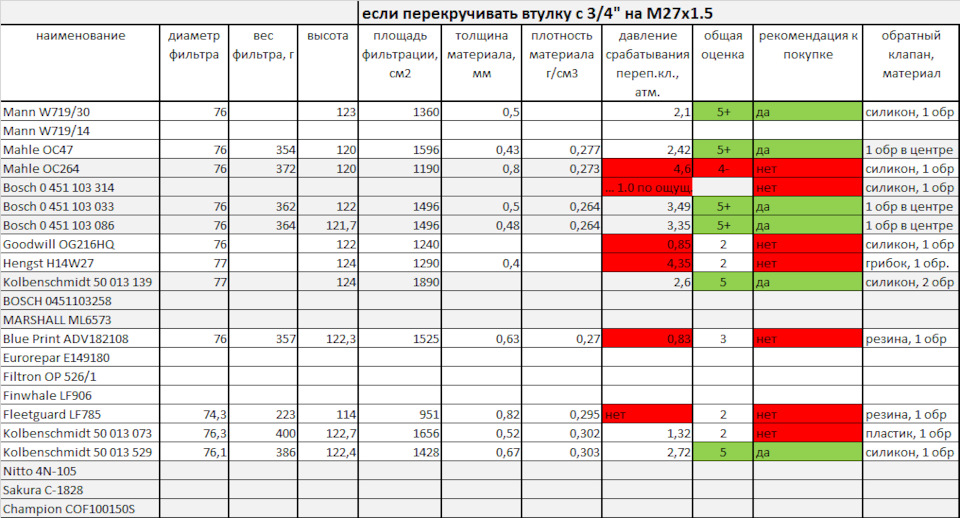This screenshot has height=518, width=960.
Task: Click the red rating cell '4-'
Action: coord(722,168)
